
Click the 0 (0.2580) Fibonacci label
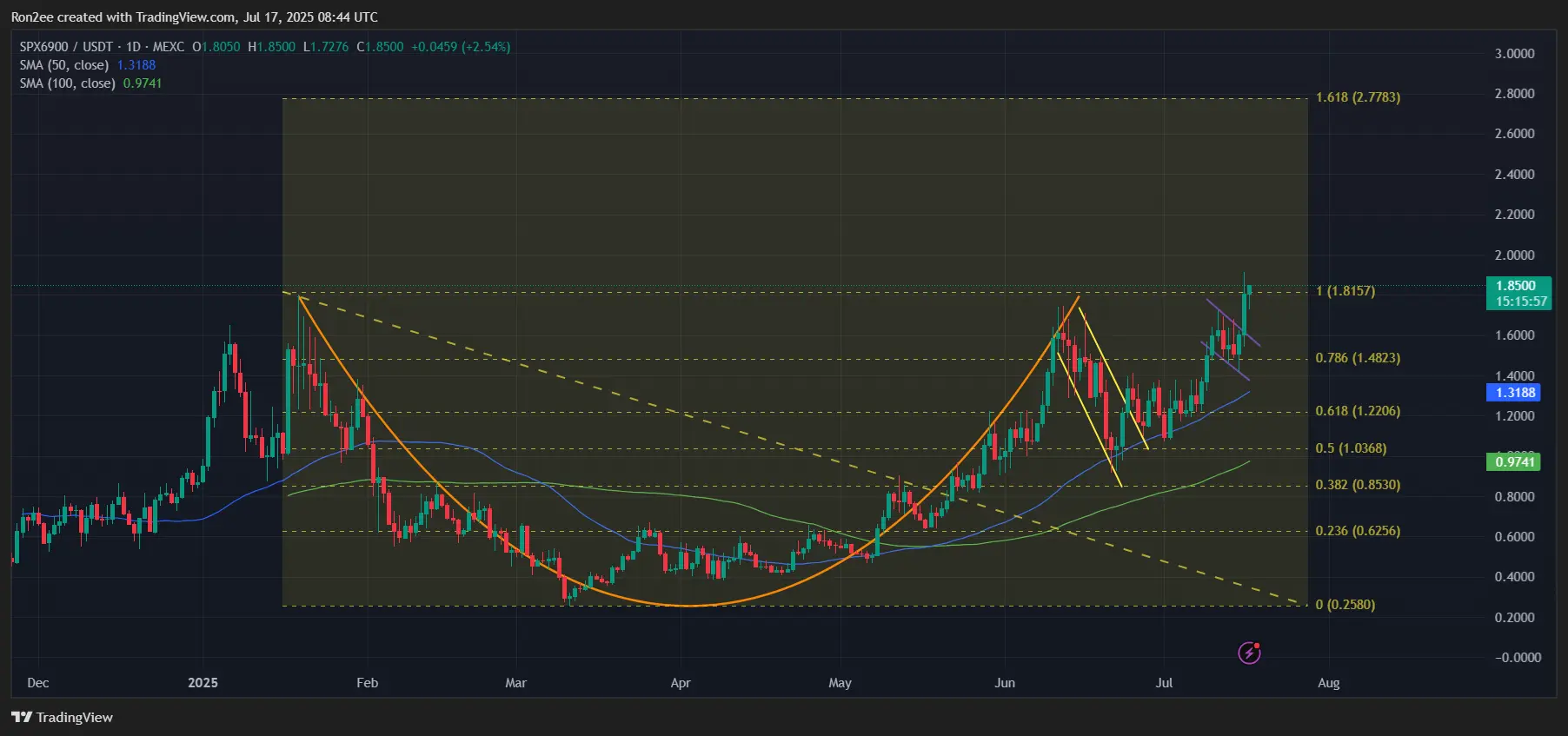point(1345,605)
